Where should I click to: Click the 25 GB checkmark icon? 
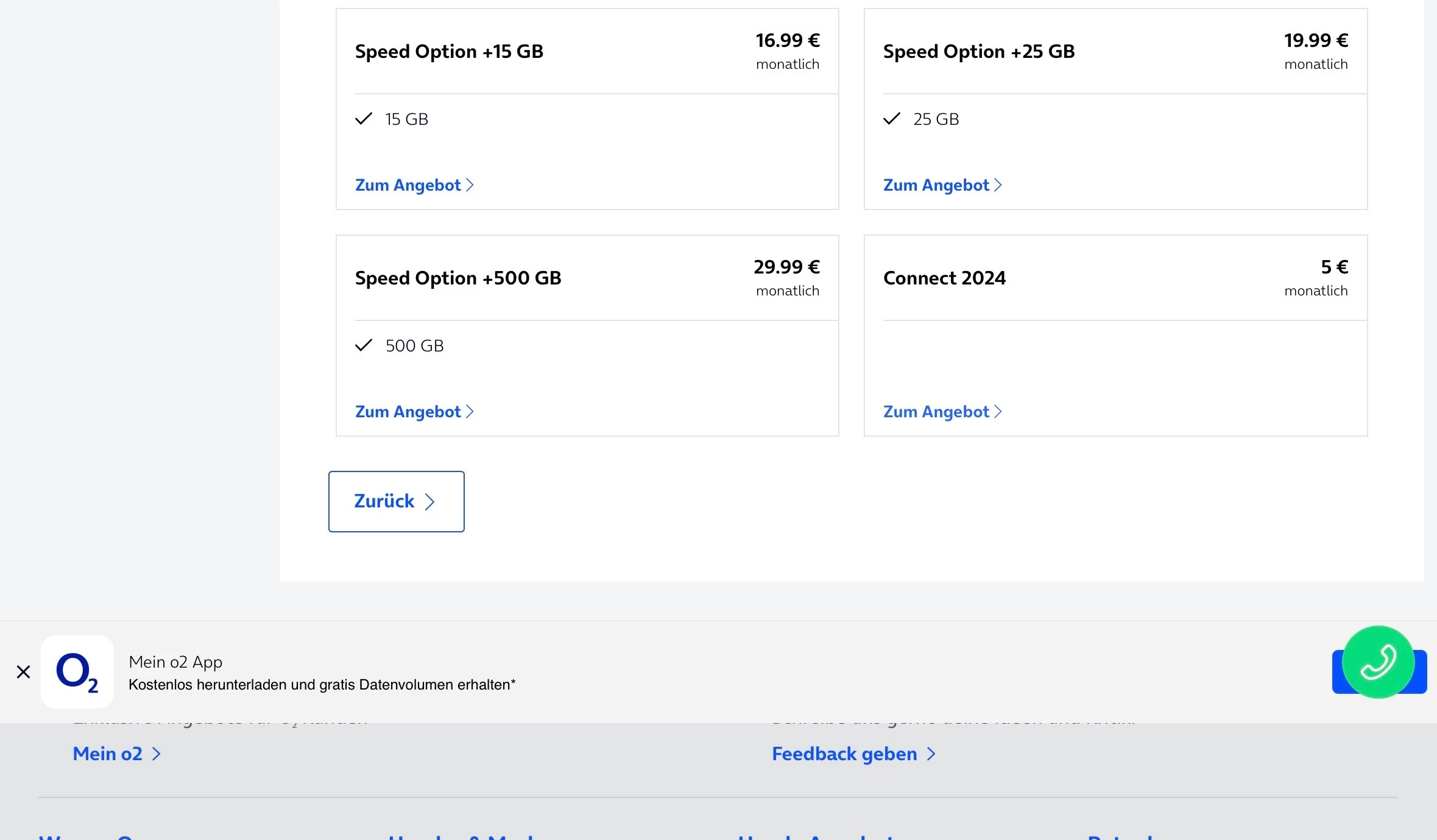(x=892, y=119)
